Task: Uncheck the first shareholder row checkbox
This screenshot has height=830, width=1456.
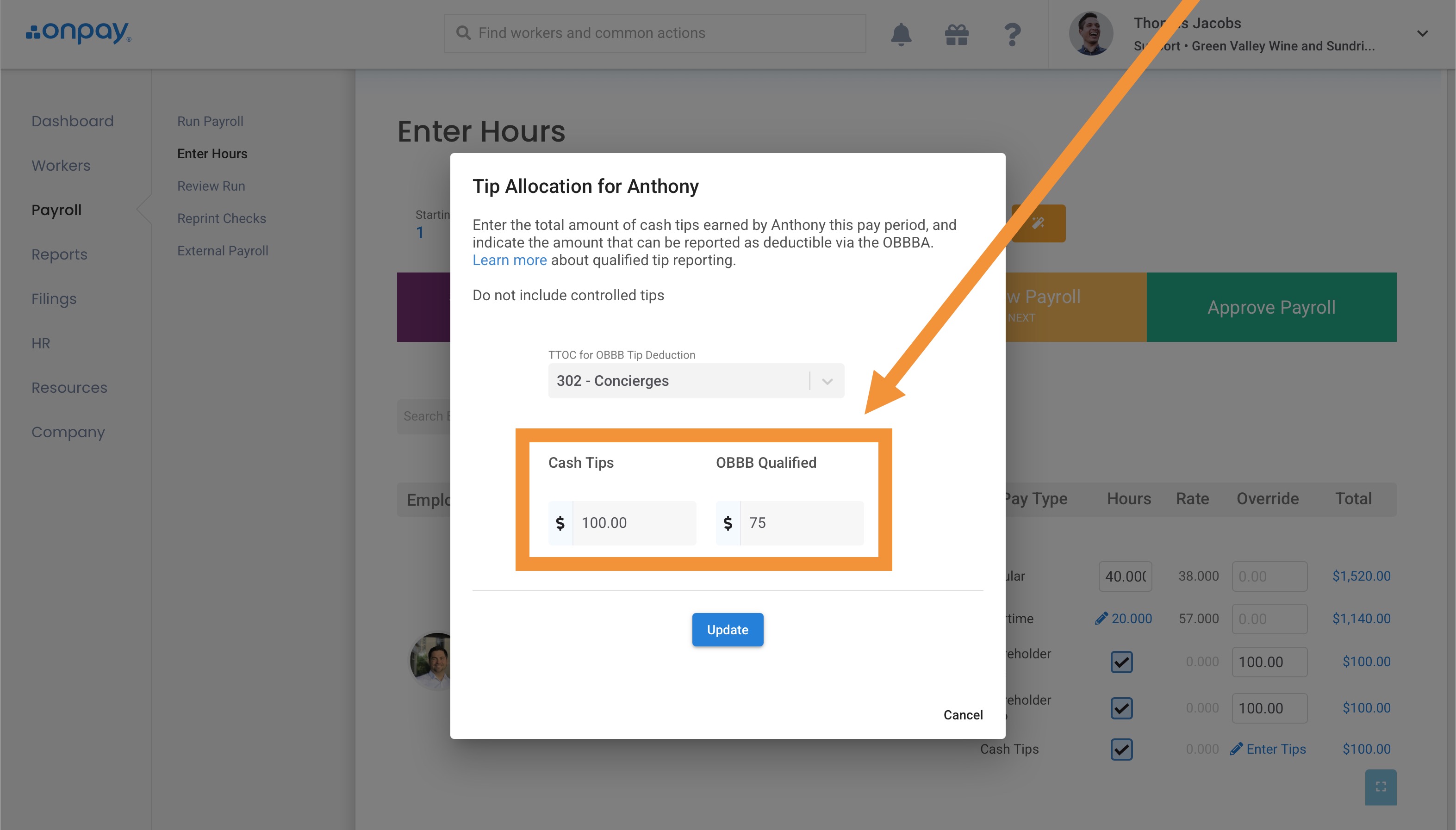Action: 1121,662
